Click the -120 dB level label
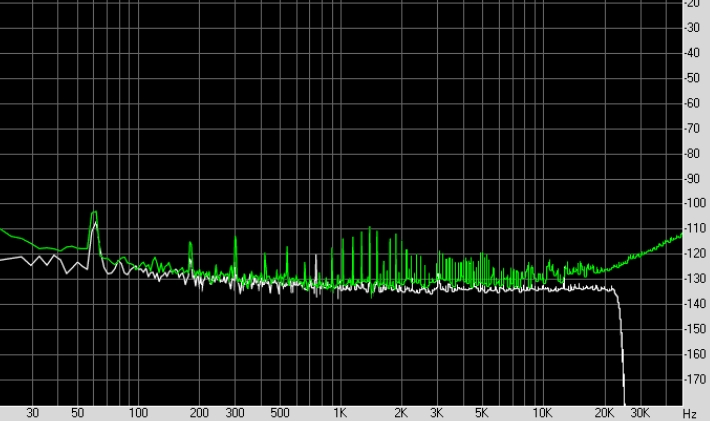The height and width of the screenshot is (421, 710). coord(694,254)
